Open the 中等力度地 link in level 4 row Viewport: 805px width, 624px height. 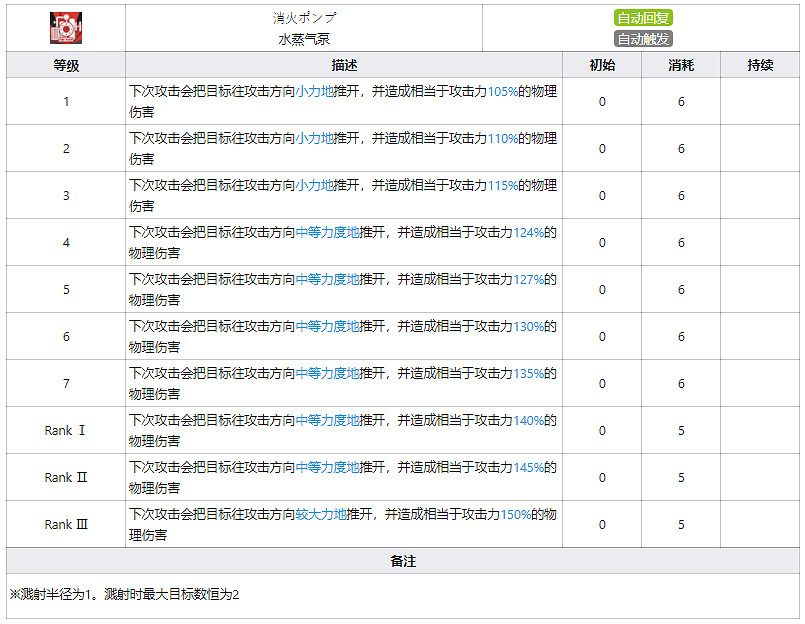(x=327, y=232)
